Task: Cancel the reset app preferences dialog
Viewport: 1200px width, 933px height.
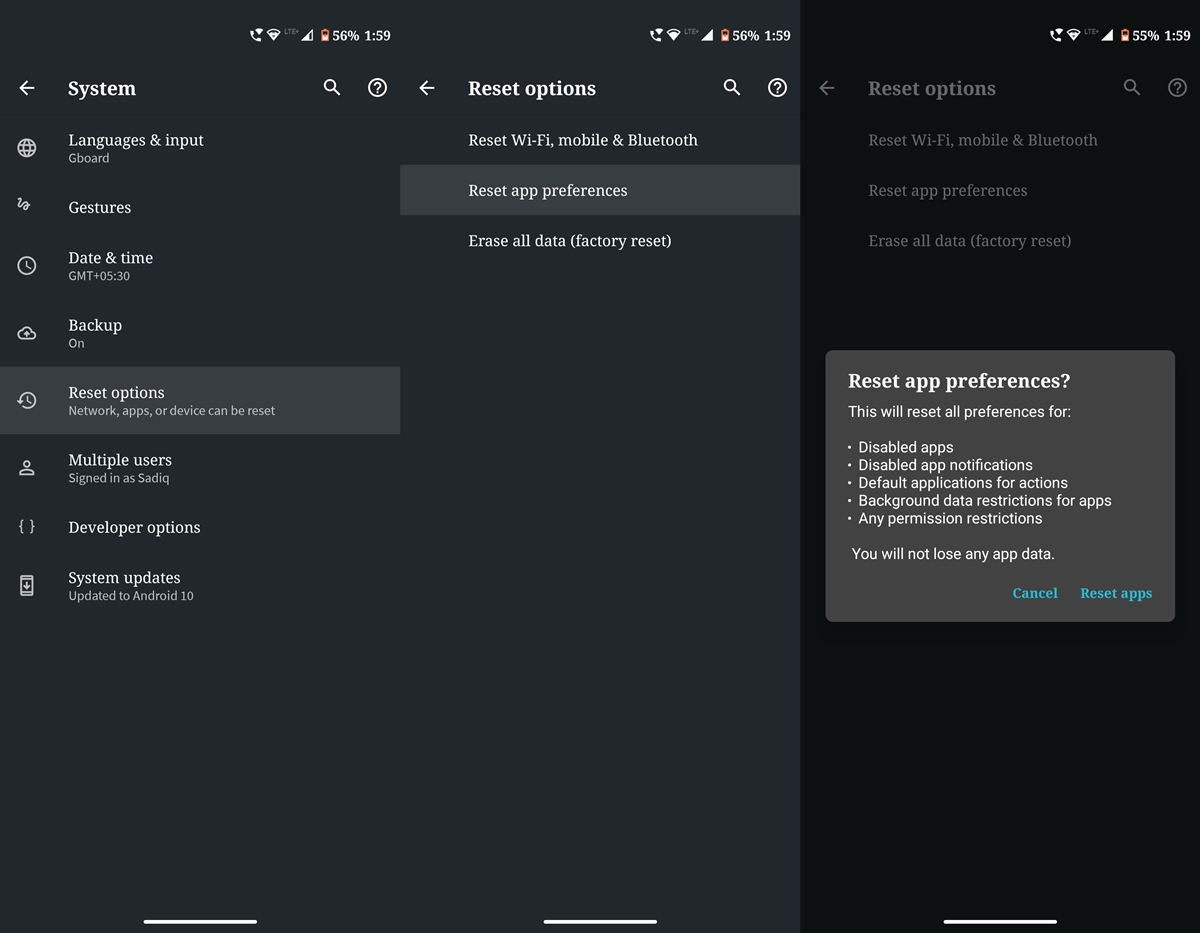Action: point(1034,593)
